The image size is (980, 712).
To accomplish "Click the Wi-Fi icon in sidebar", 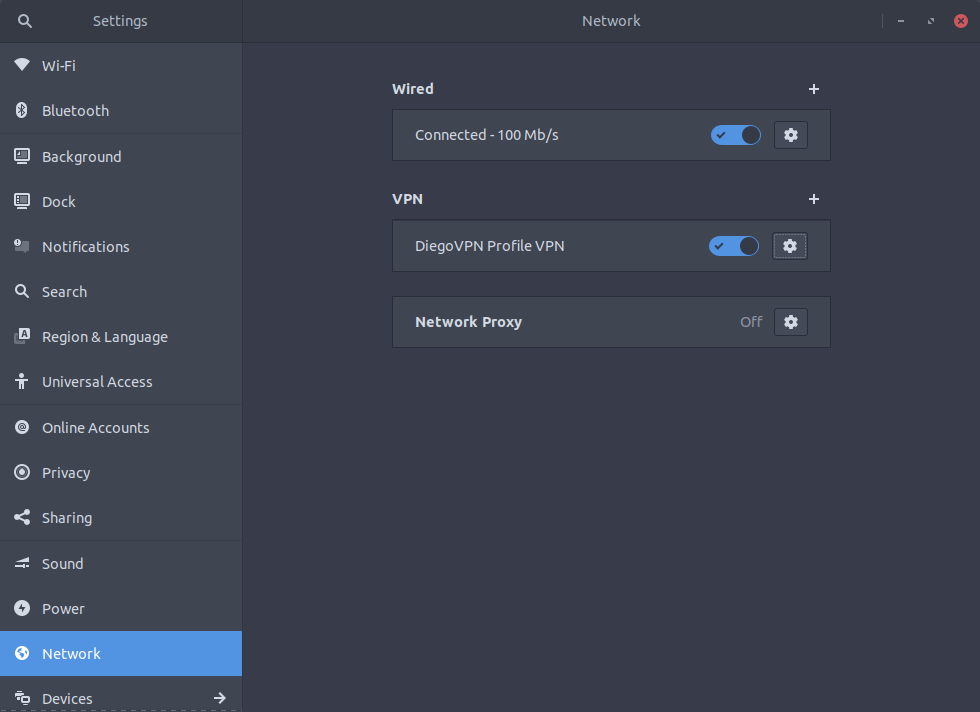I will tap(22, 66).
